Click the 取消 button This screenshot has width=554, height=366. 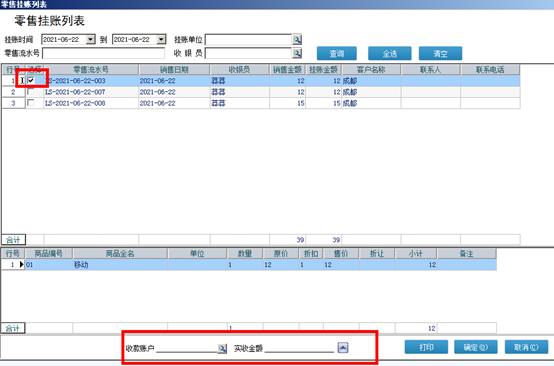(x=526, y=347)
